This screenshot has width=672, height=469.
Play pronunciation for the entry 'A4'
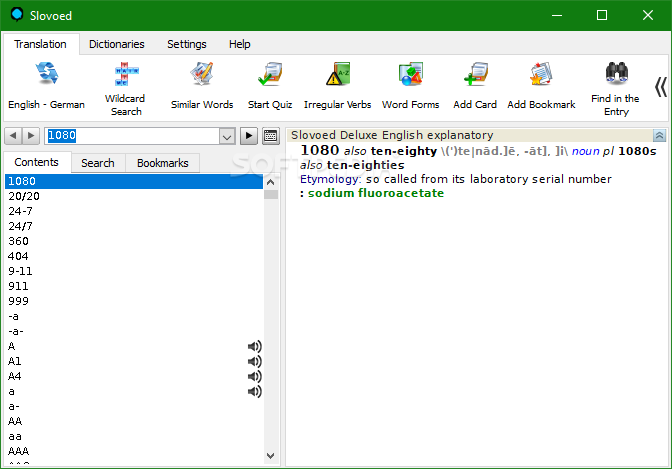[255, 376]
